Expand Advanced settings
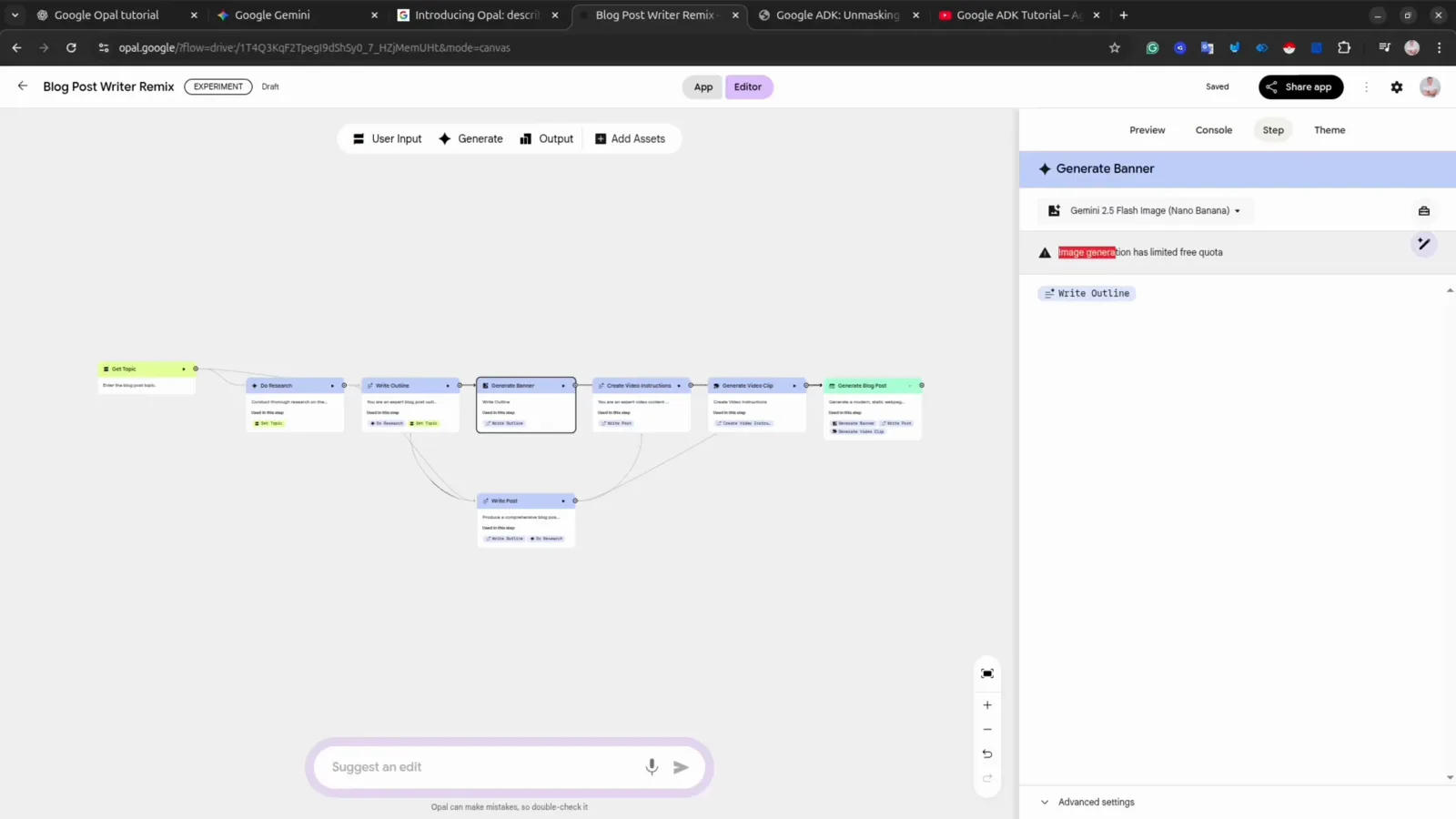The image size is (1456, 819). 1087,803
